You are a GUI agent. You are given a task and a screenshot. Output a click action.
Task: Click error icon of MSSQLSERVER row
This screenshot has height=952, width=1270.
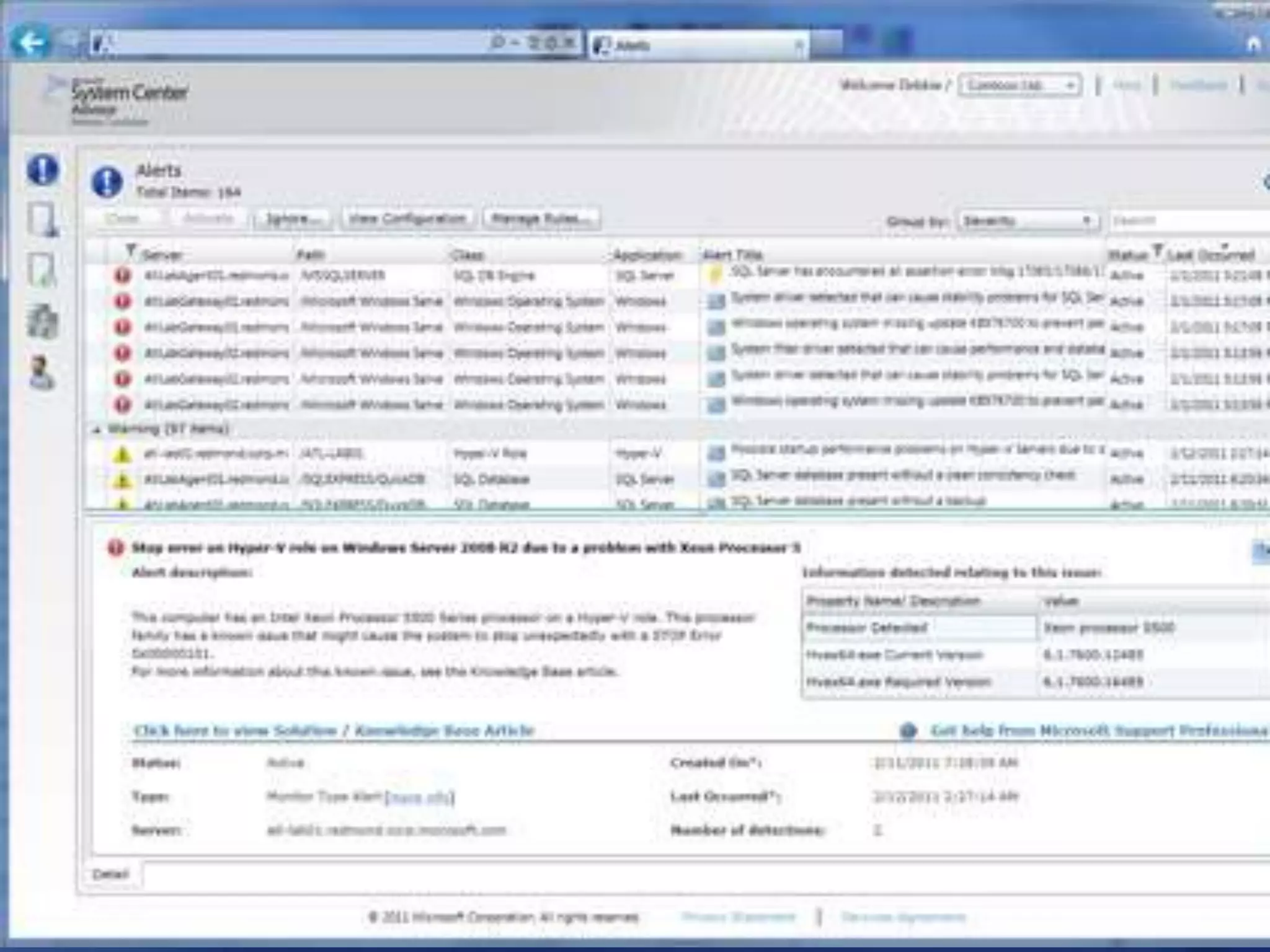[122, 275]
